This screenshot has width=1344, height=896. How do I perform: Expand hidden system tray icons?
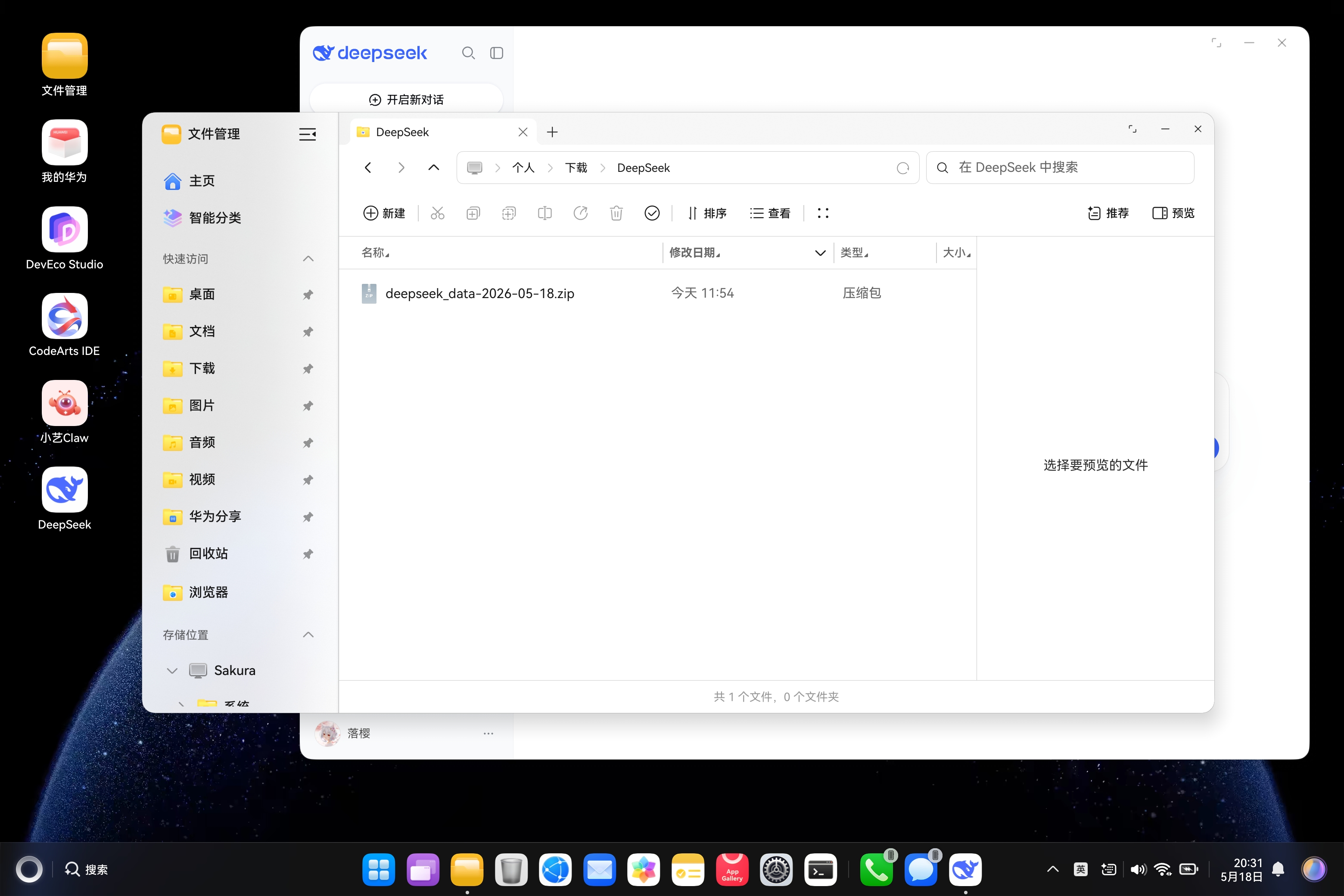point(1052,869)
